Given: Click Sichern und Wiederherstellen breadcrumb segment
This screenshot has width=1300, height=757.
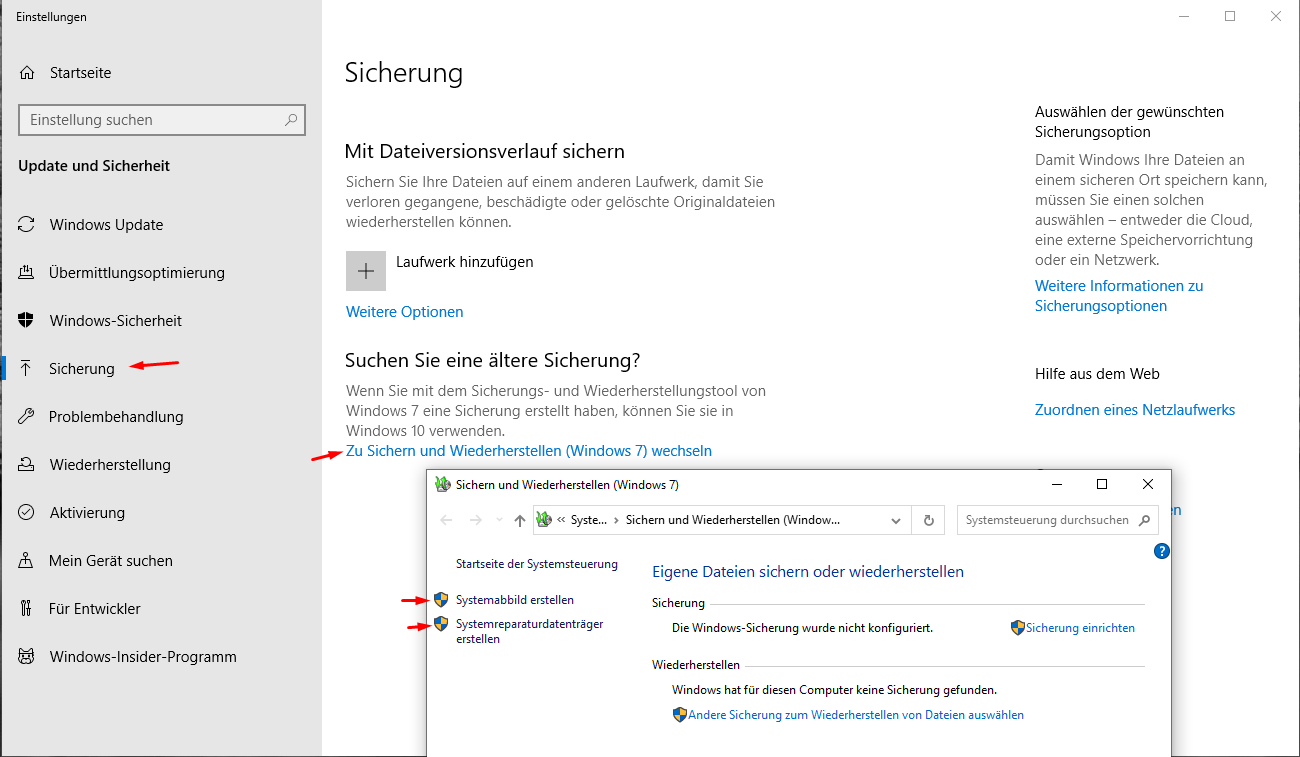Looking at the screenshot, I should click(733, 520).
